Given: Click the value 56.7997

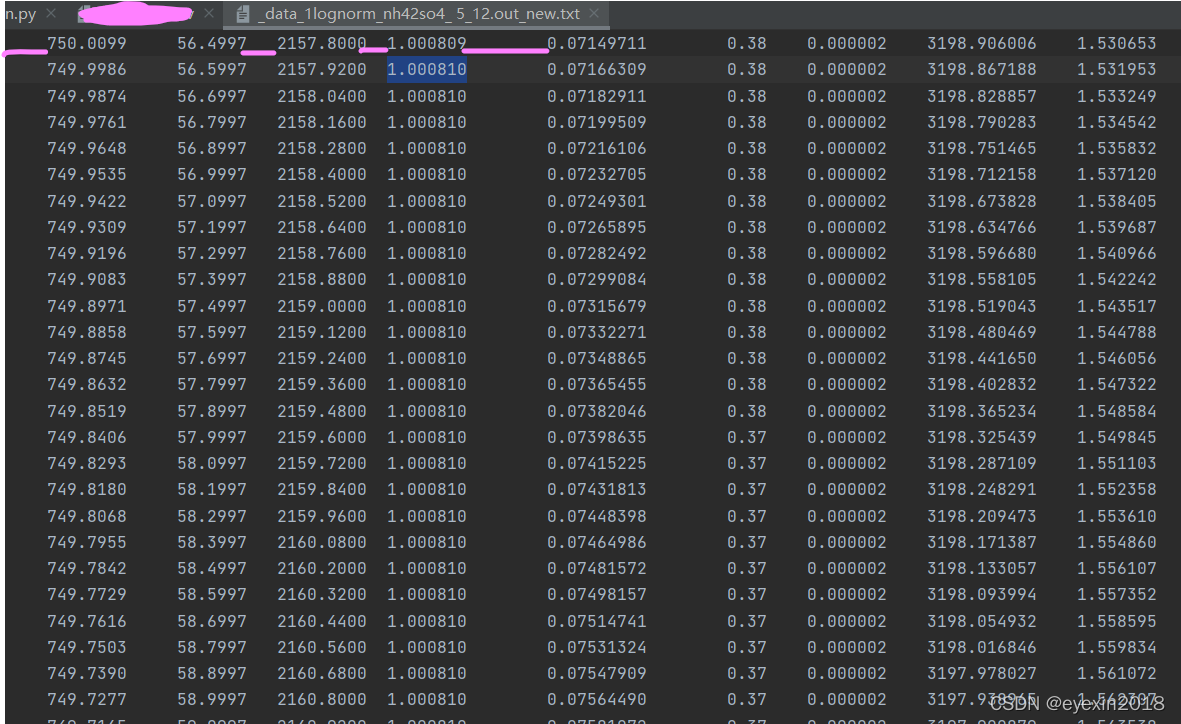Looking at the screenshot, I should click(212, 122).
